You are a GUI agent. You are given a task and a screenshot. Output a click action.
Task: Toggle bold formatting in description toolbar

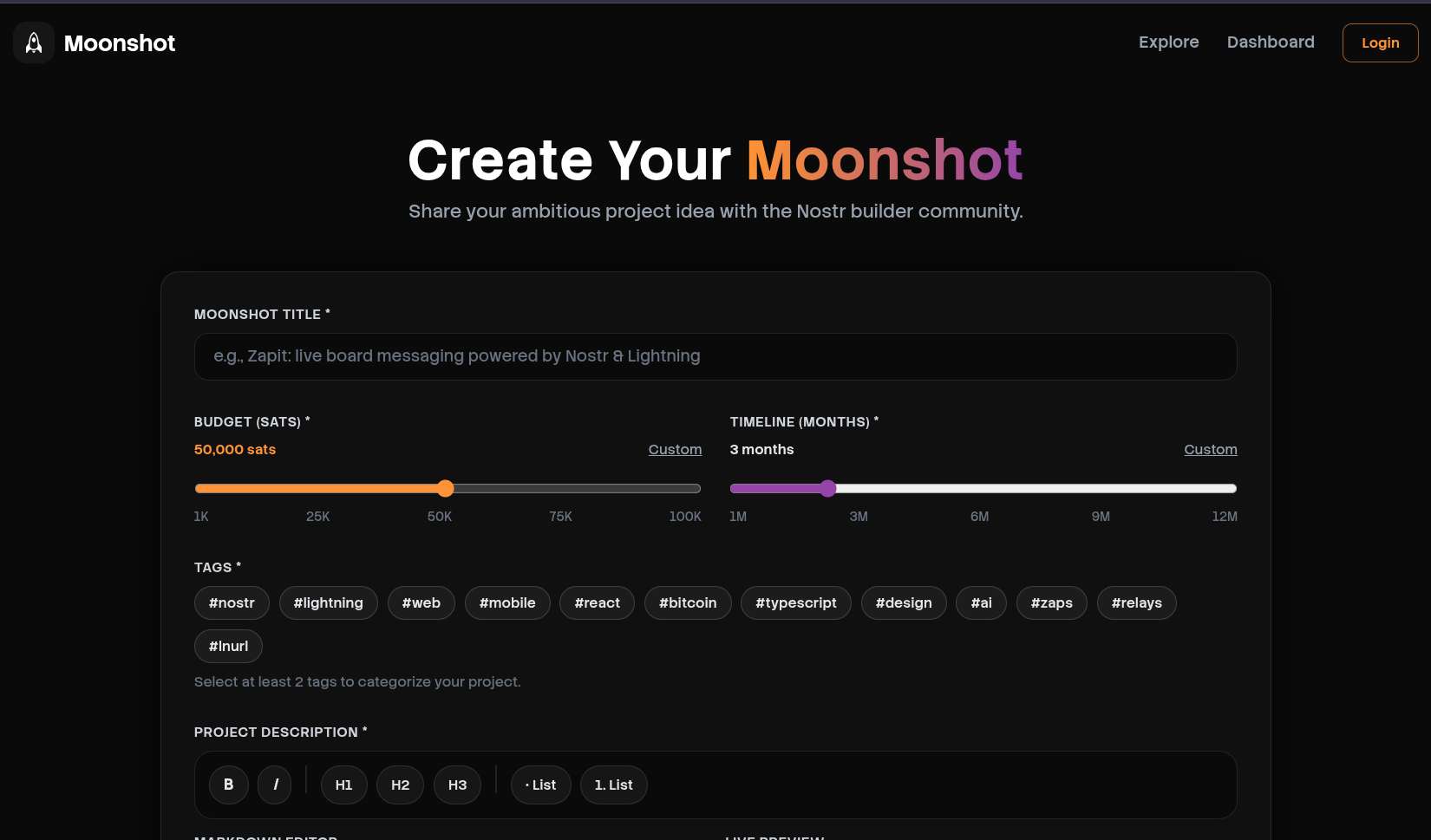click(x=229, y=785)
